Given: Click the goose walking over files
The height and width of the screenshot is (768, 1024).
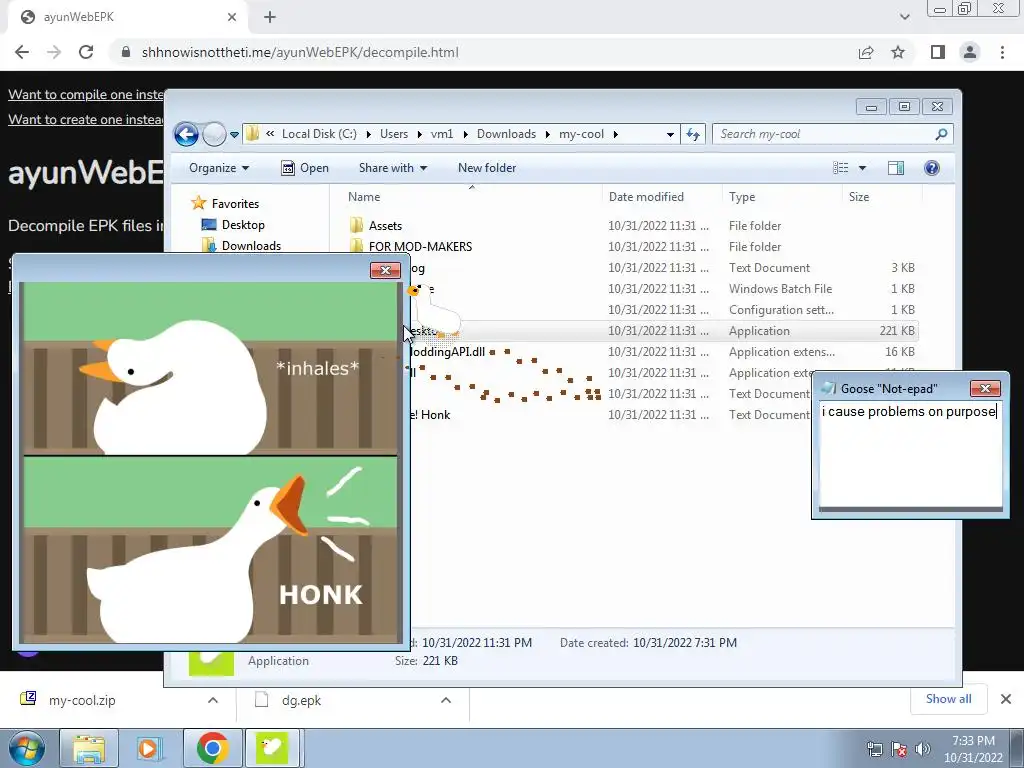Looking at the screenshot, I should (x=434, y=310).
